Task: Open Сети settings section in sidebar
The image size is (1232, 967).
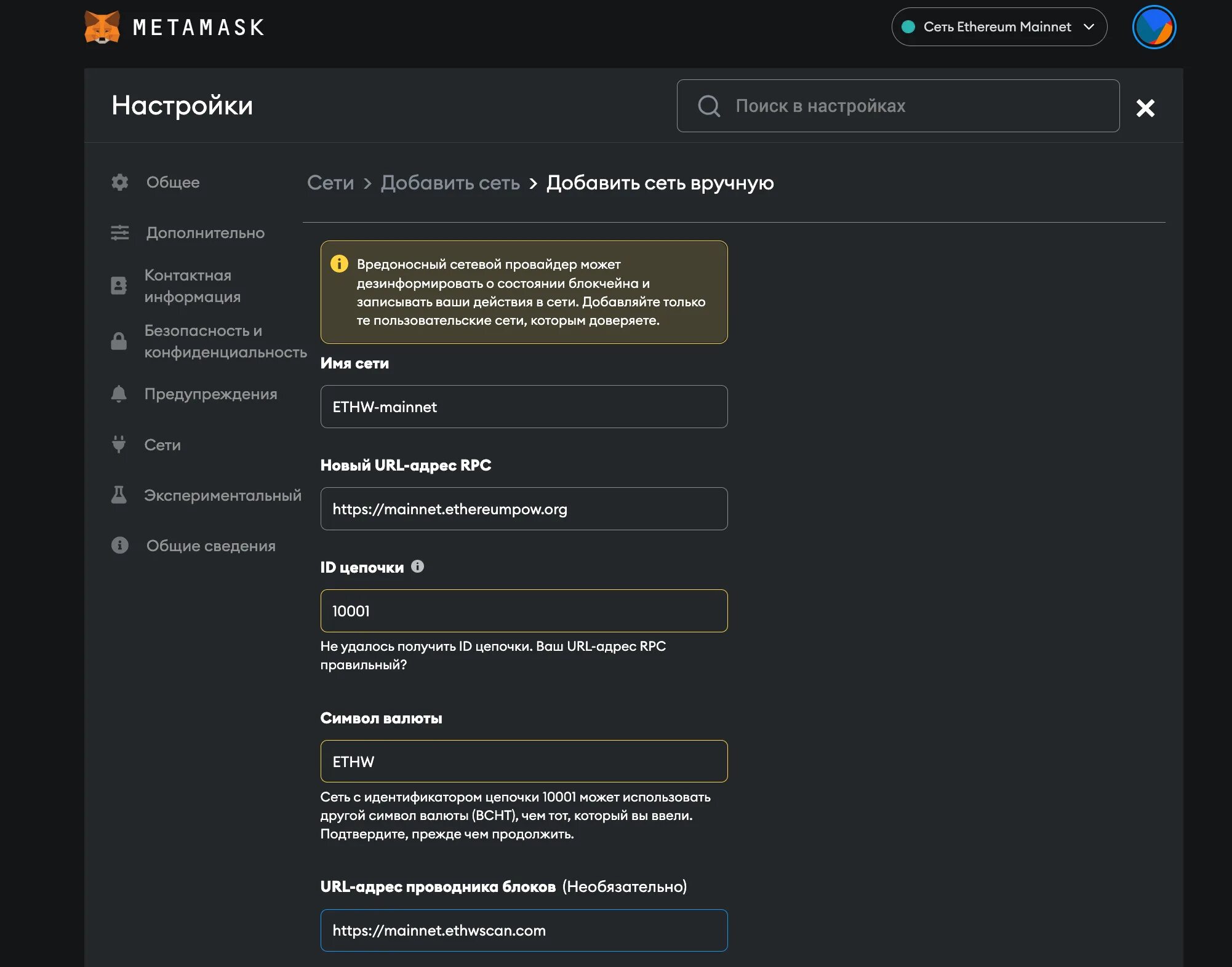Action: [162, 444]
